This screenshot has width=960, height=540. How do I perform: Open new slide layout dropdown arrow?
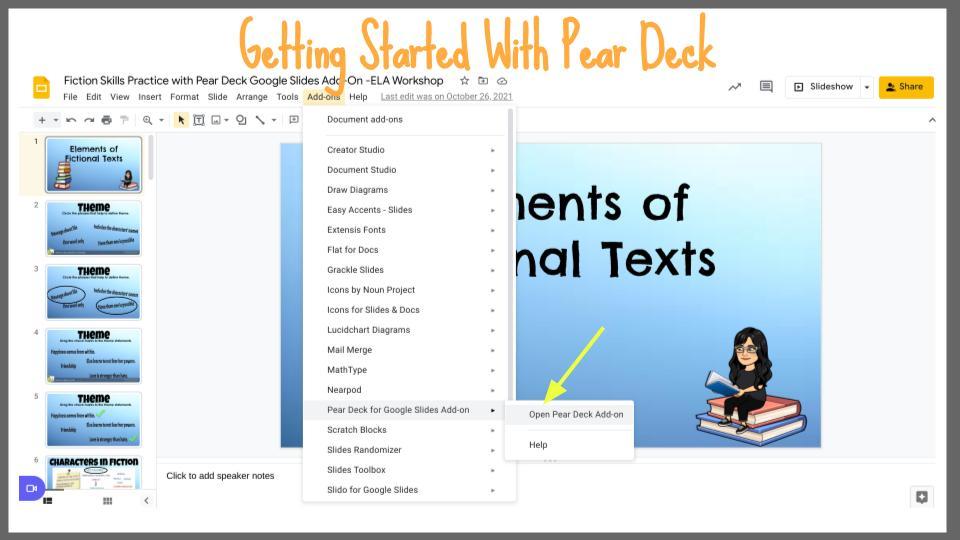[56, 120]
